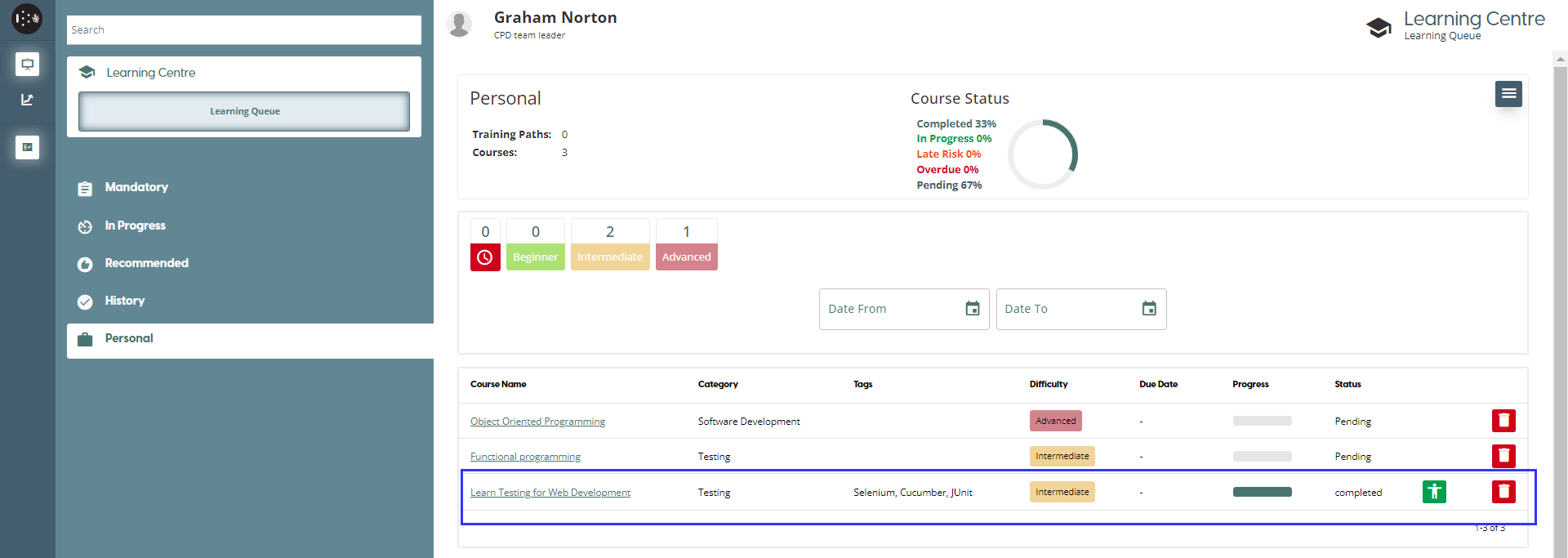The image size is (1568, 558).
Task: Click the progress bar of completed course
Action: [1262, 492]
